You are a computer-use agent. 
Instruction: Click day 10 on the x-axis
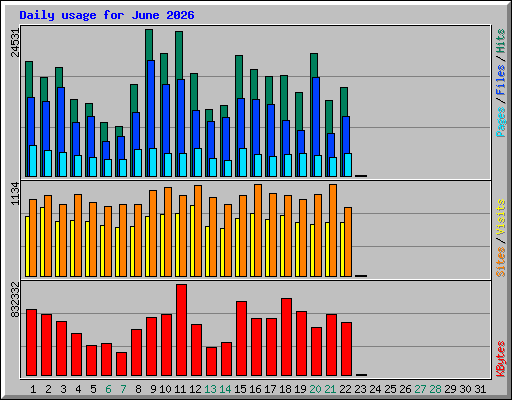165,389
